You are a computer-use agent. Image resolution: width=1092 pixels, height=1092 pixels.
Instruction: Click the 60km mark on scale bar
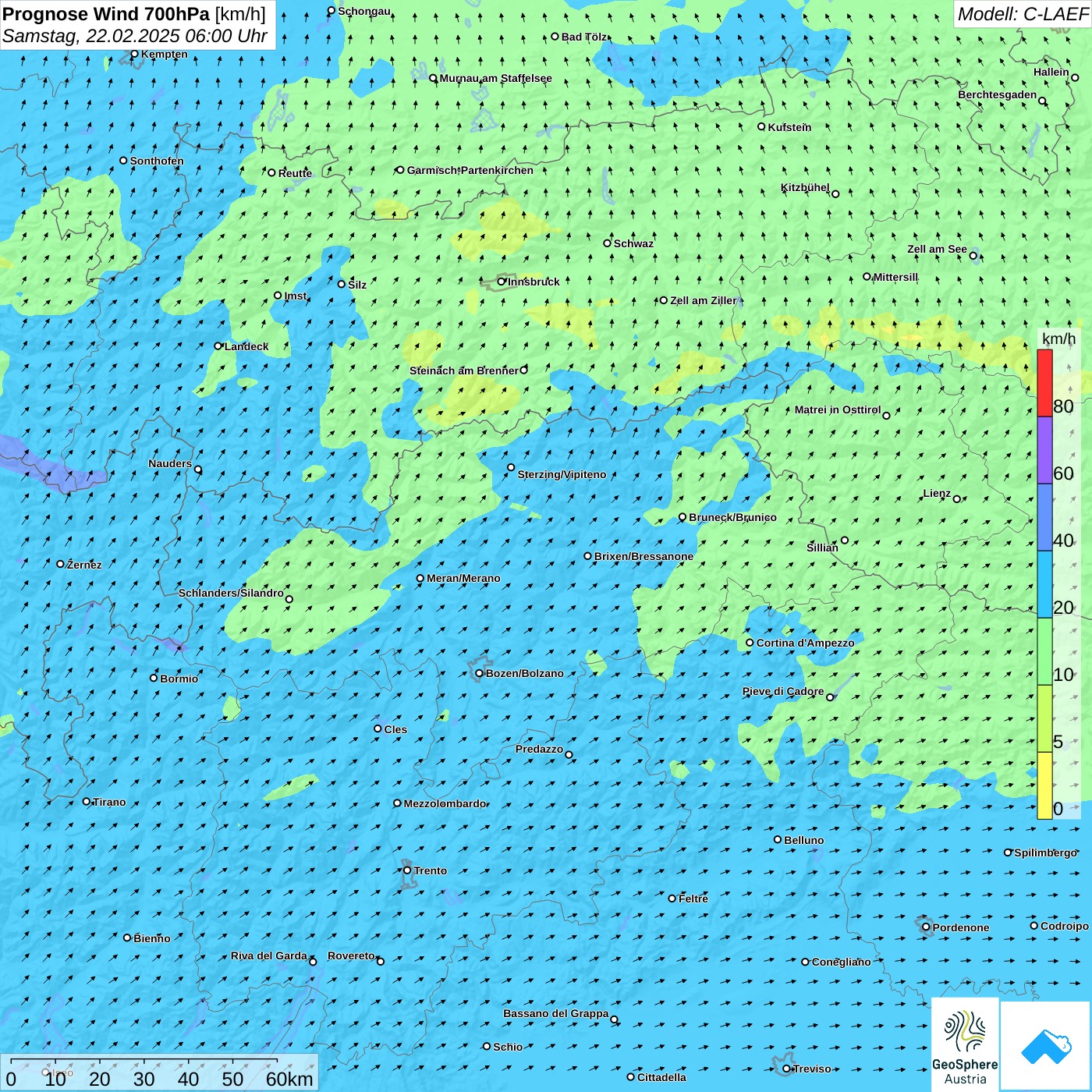coord(289,1079)
